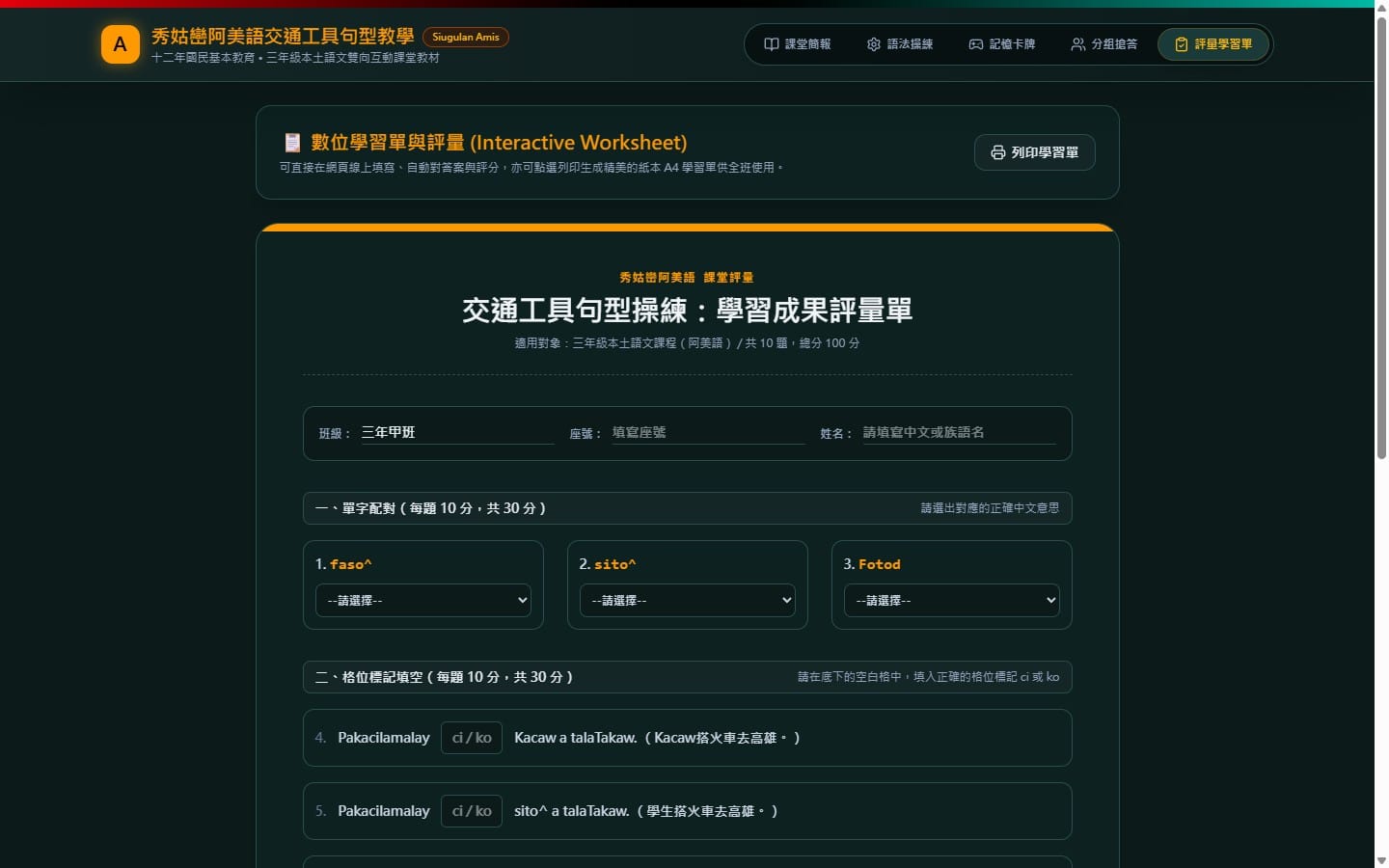Screen dimensions: 1389x868
Task: Switch to the 語法操練 tab
Action: tap(900, 44)
